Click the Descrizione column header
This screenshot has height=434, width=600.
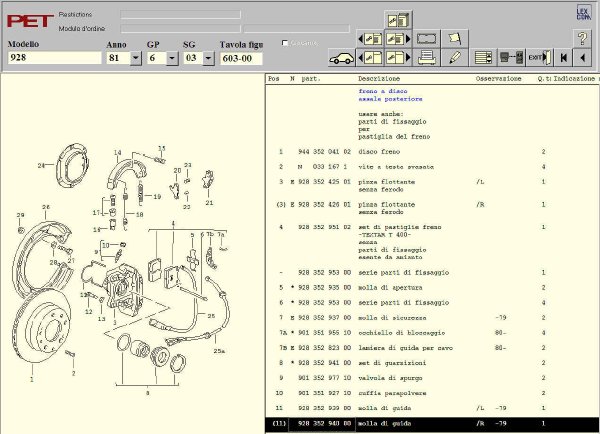pos(379,78)
